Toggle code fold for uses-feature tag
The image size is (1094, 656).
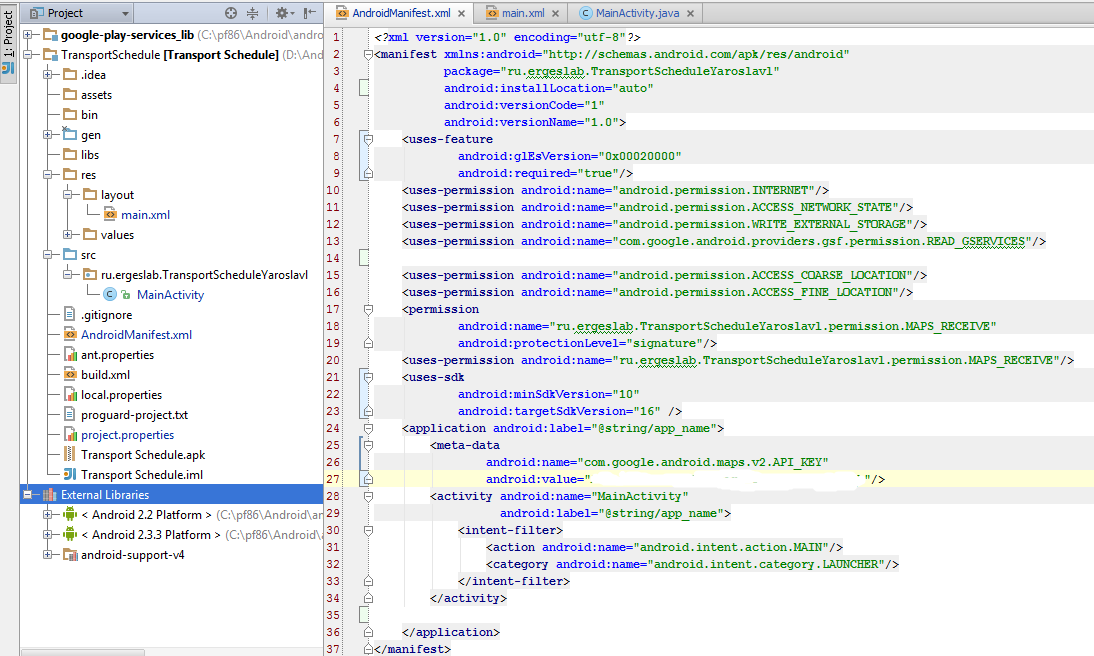tap(368, 139)
